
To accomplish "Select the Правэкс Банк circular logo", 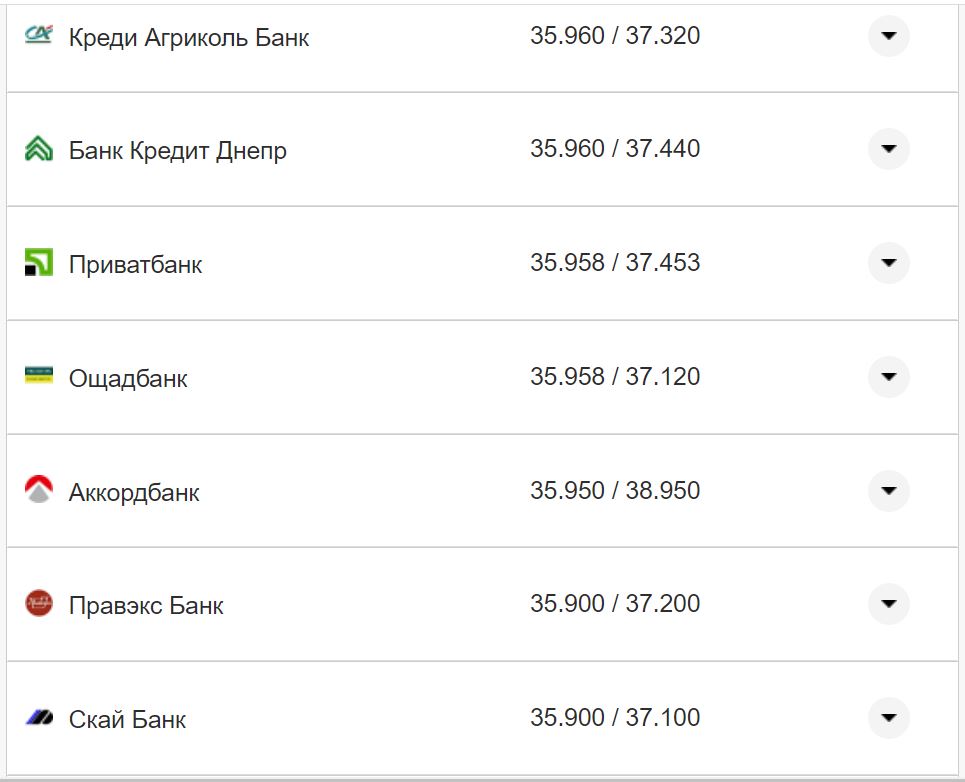I will pyautogui.click(x=37, y=604).
